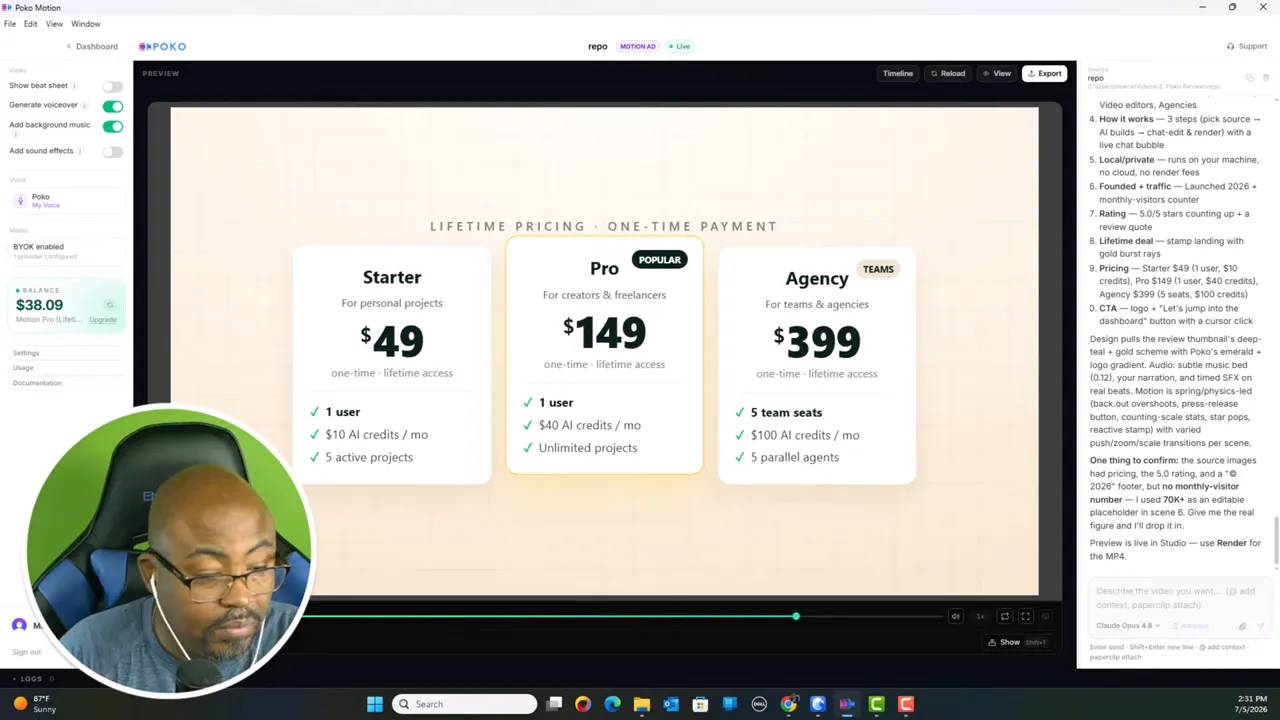Attach a file with paperclip icon
Viewport: 1280px width, 720px height.
1242,626
